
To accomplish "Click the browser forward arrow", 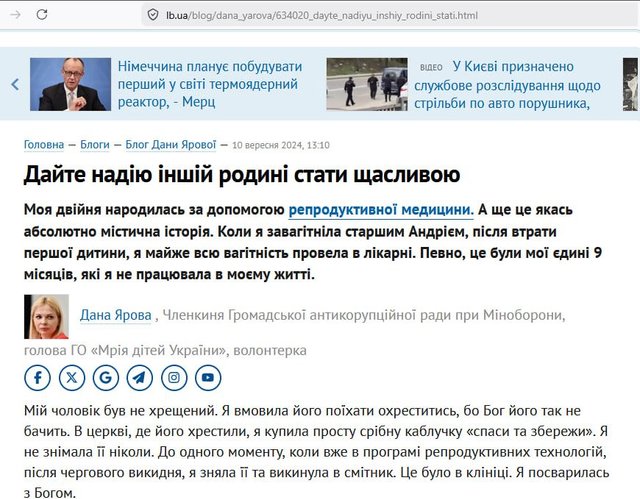I will point(16,15).
